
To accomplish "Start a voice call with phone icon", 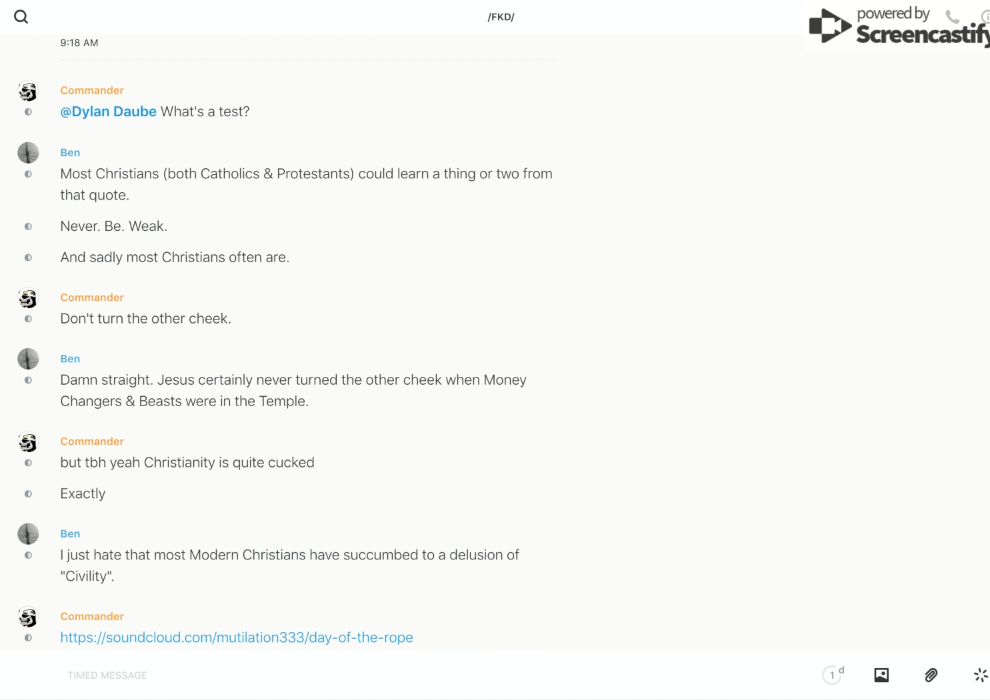I will click(952, 17).
